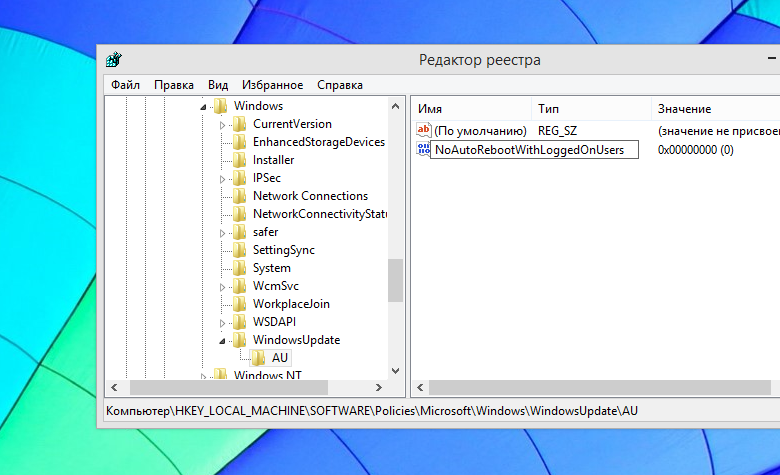Expand the IPSec key
The image size is (780, 475).
(x=222, y=179)
